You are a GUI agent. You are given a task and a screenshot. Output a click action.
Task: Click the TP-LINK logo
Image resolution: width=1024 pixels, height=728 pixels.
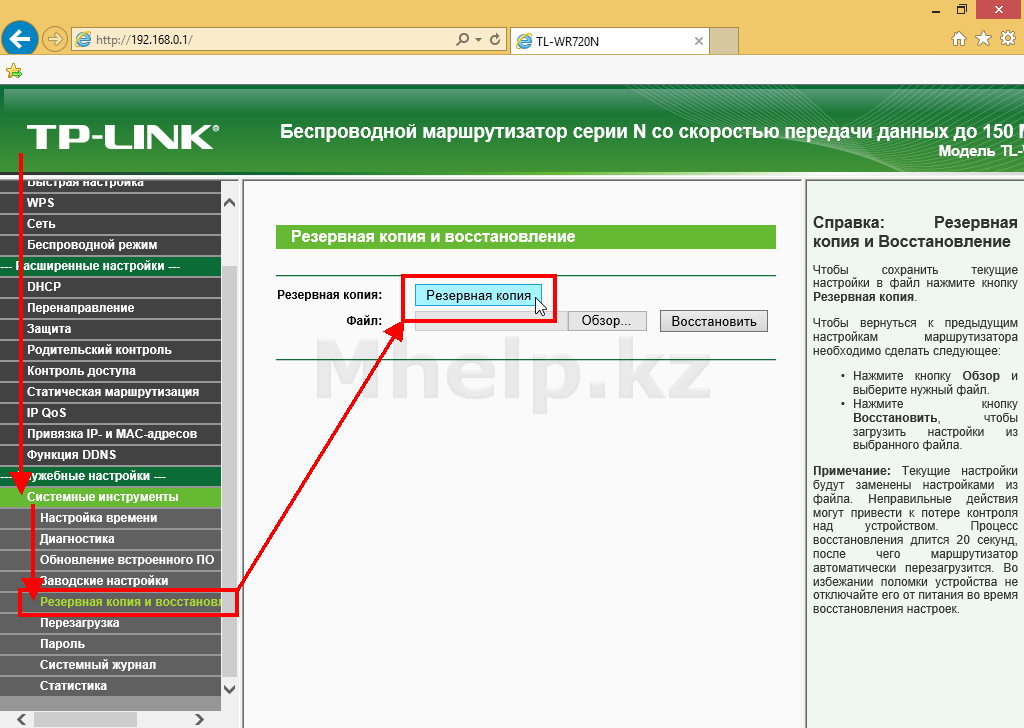(x=123, y=136)
